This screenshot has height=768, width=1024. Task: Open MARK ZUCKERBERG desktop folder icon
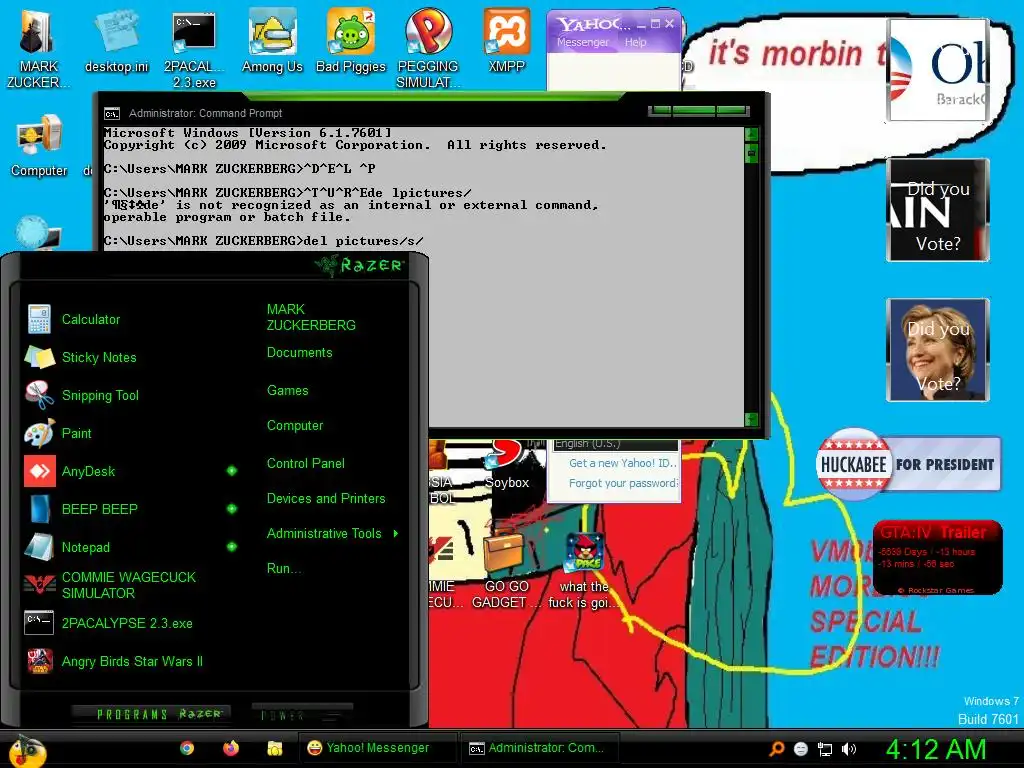click(39, 48)
